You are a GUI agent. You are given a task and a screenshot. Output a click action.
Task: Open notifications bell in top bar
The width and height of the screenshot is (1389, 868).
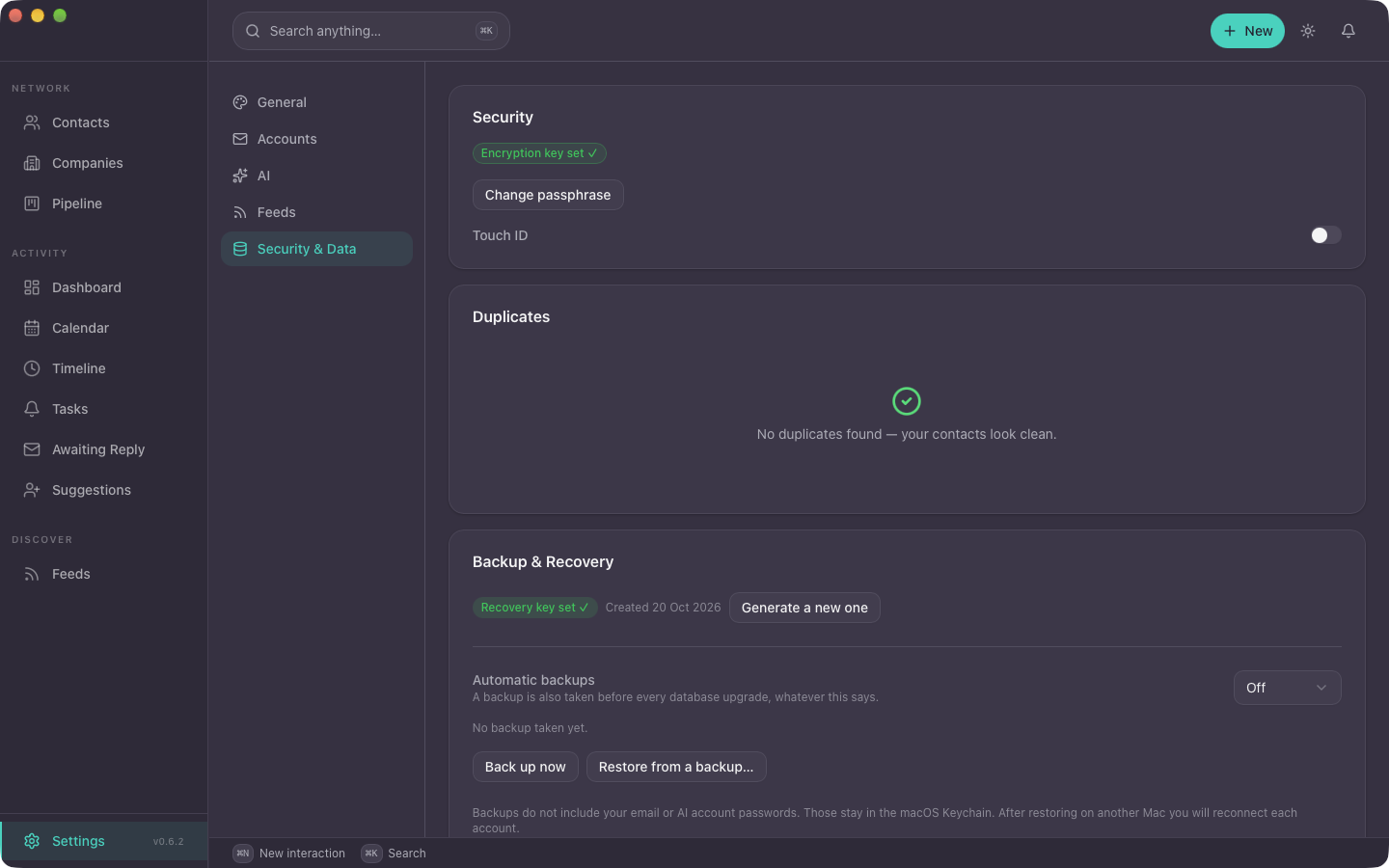1348,31
